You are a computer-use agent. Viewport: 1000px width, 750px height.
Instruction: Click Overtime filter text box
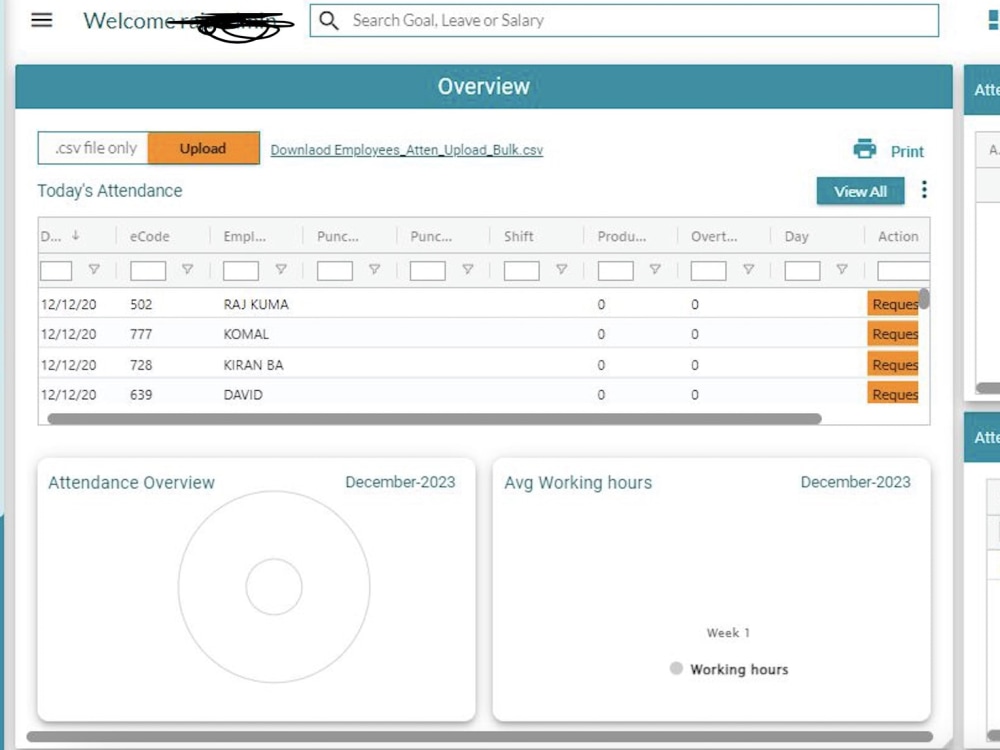pos(709,270)
